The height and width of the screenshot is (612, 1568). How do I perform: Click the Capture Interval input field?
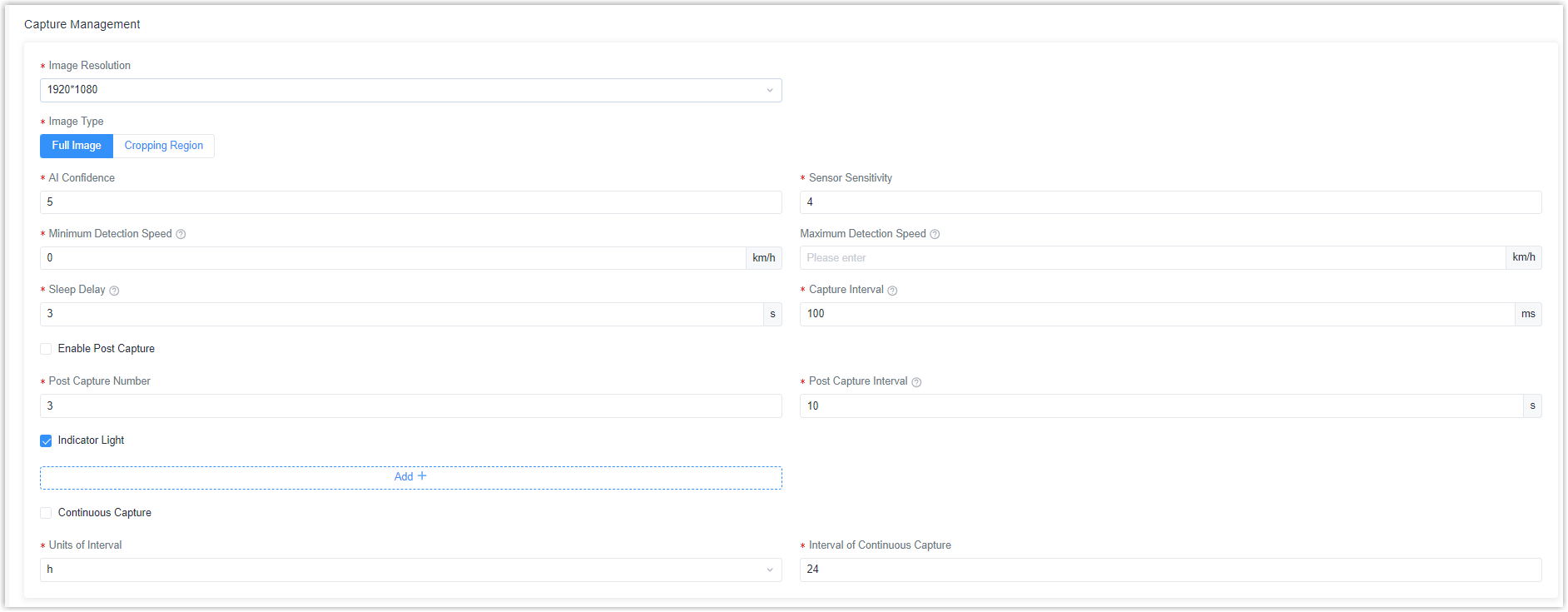1157,314
